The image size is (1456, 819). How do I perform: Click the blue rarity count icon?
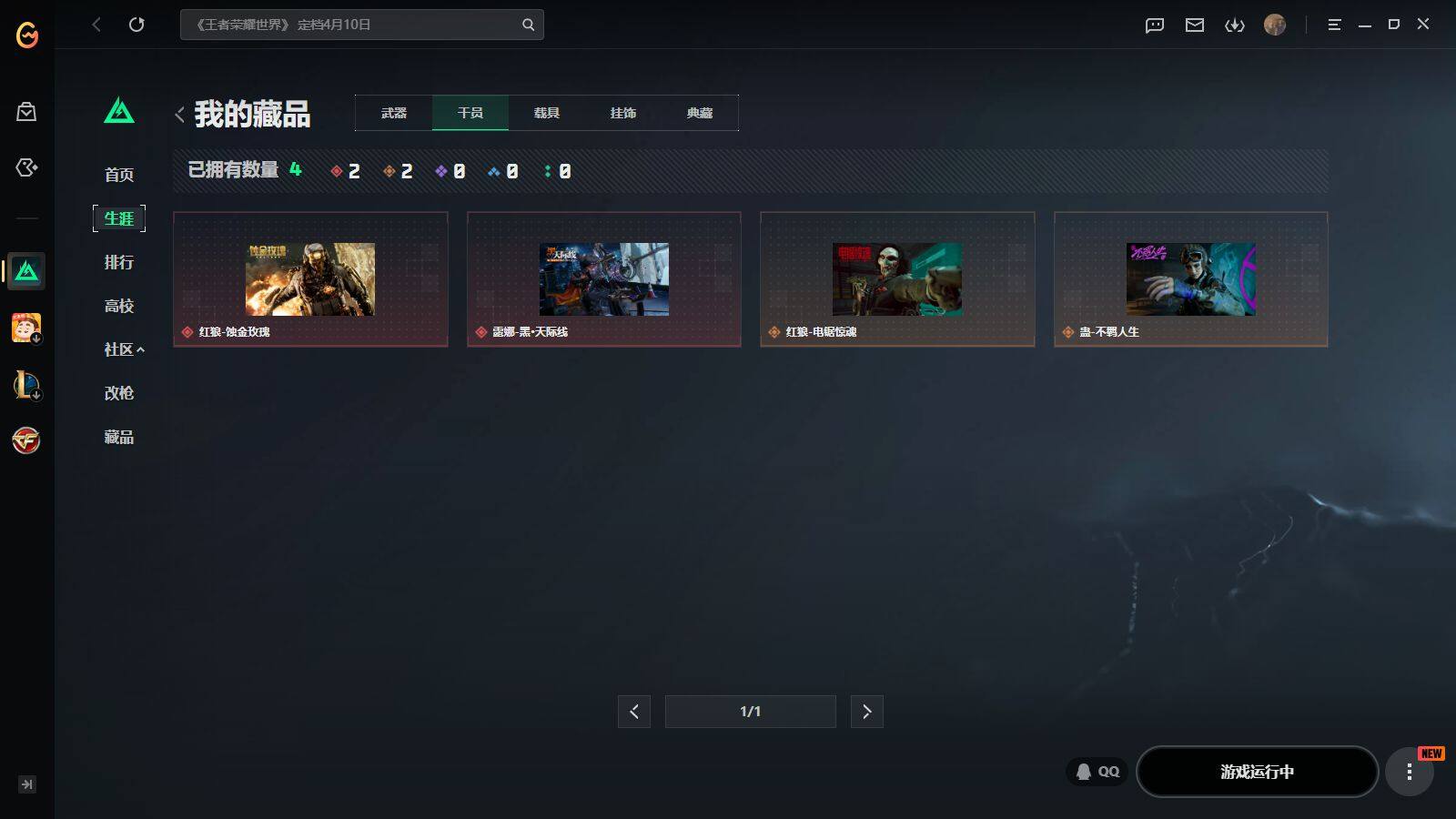click(x=494, y=171)
